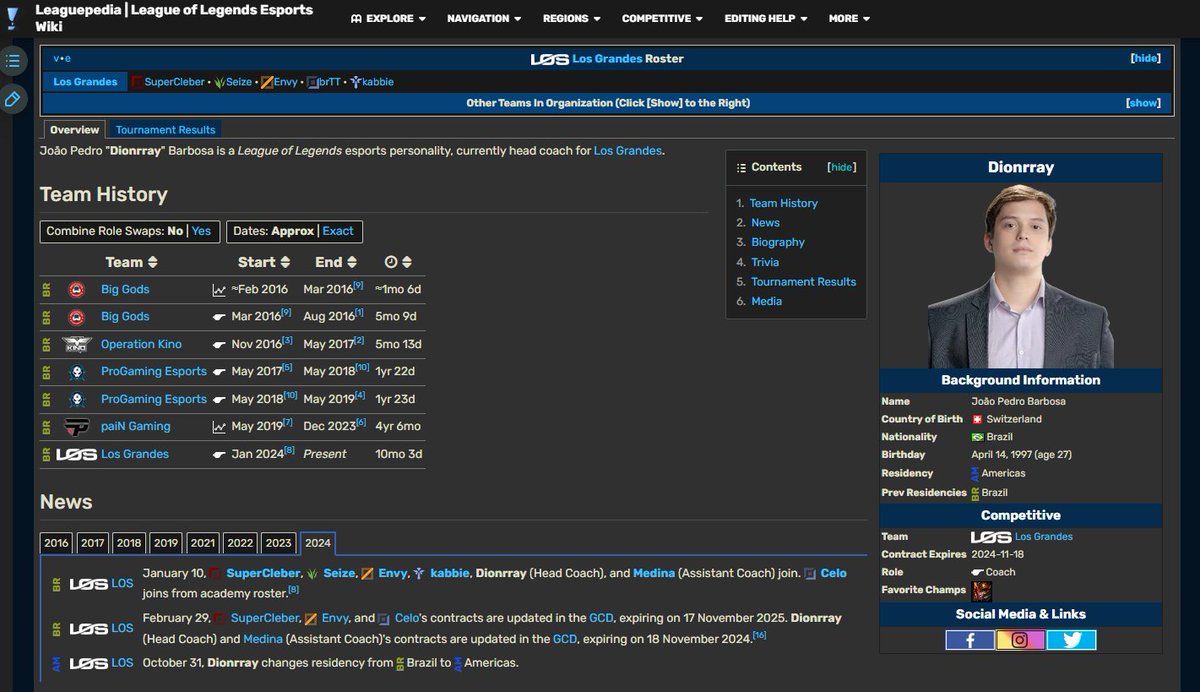Click the Switzerland flag icon
Image resolution: width=1200 pixels, height=692 pixels.
[977, 419]
